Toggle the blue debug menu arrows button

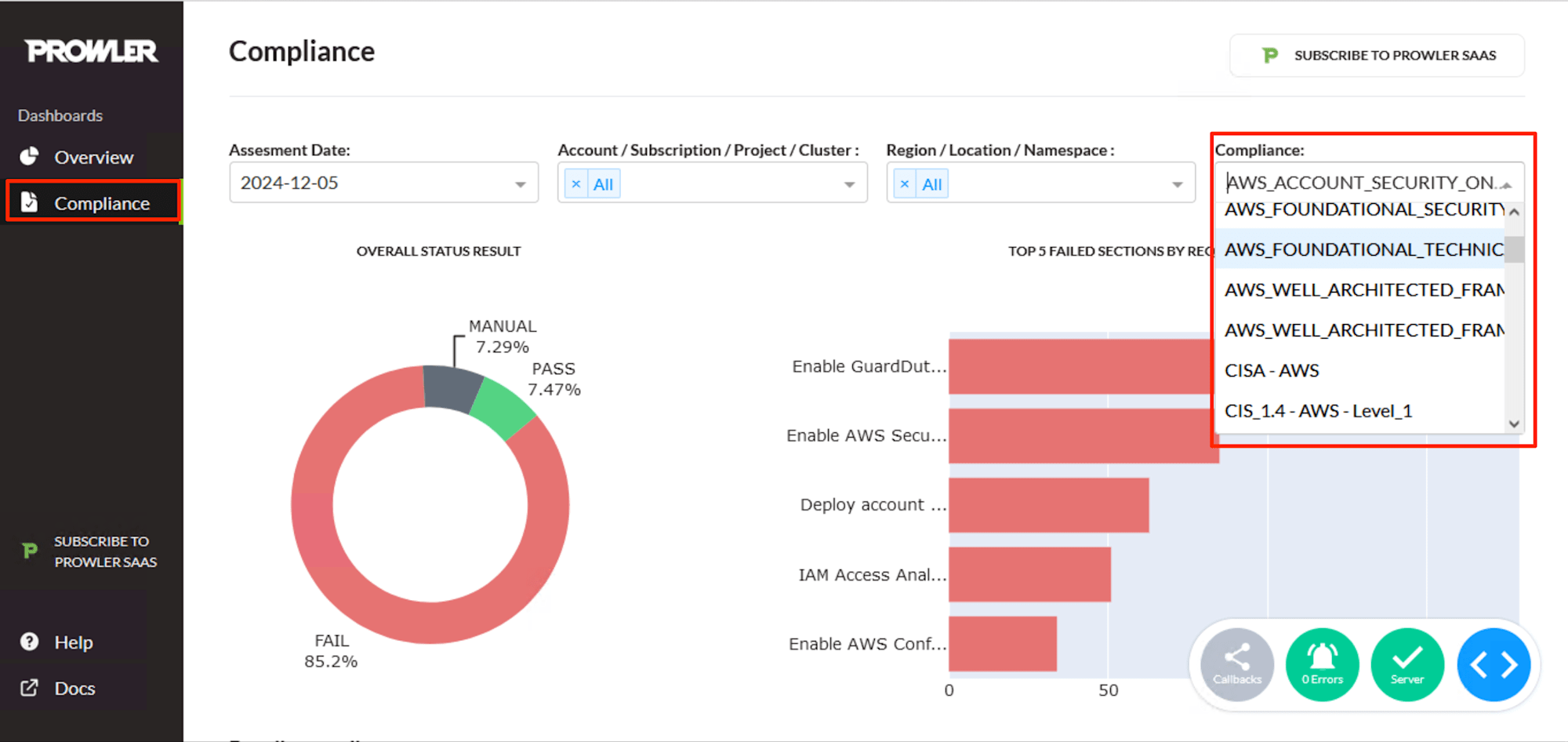1494,664
